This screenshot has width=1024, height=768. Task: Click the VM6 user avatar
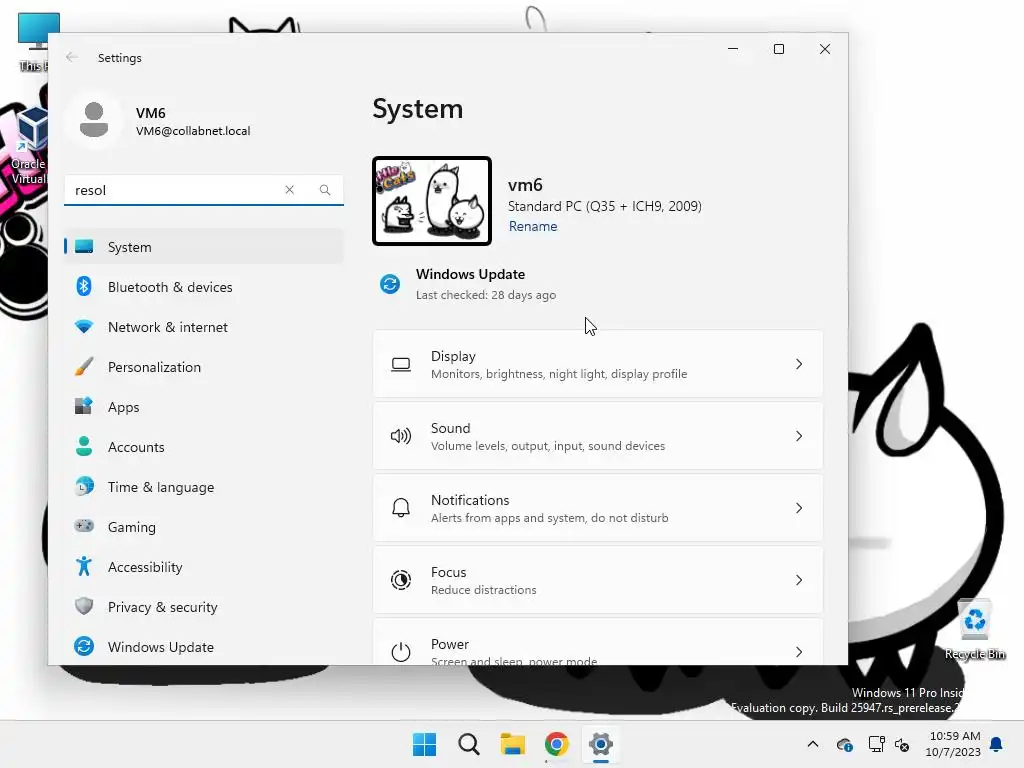click(93, 120)
